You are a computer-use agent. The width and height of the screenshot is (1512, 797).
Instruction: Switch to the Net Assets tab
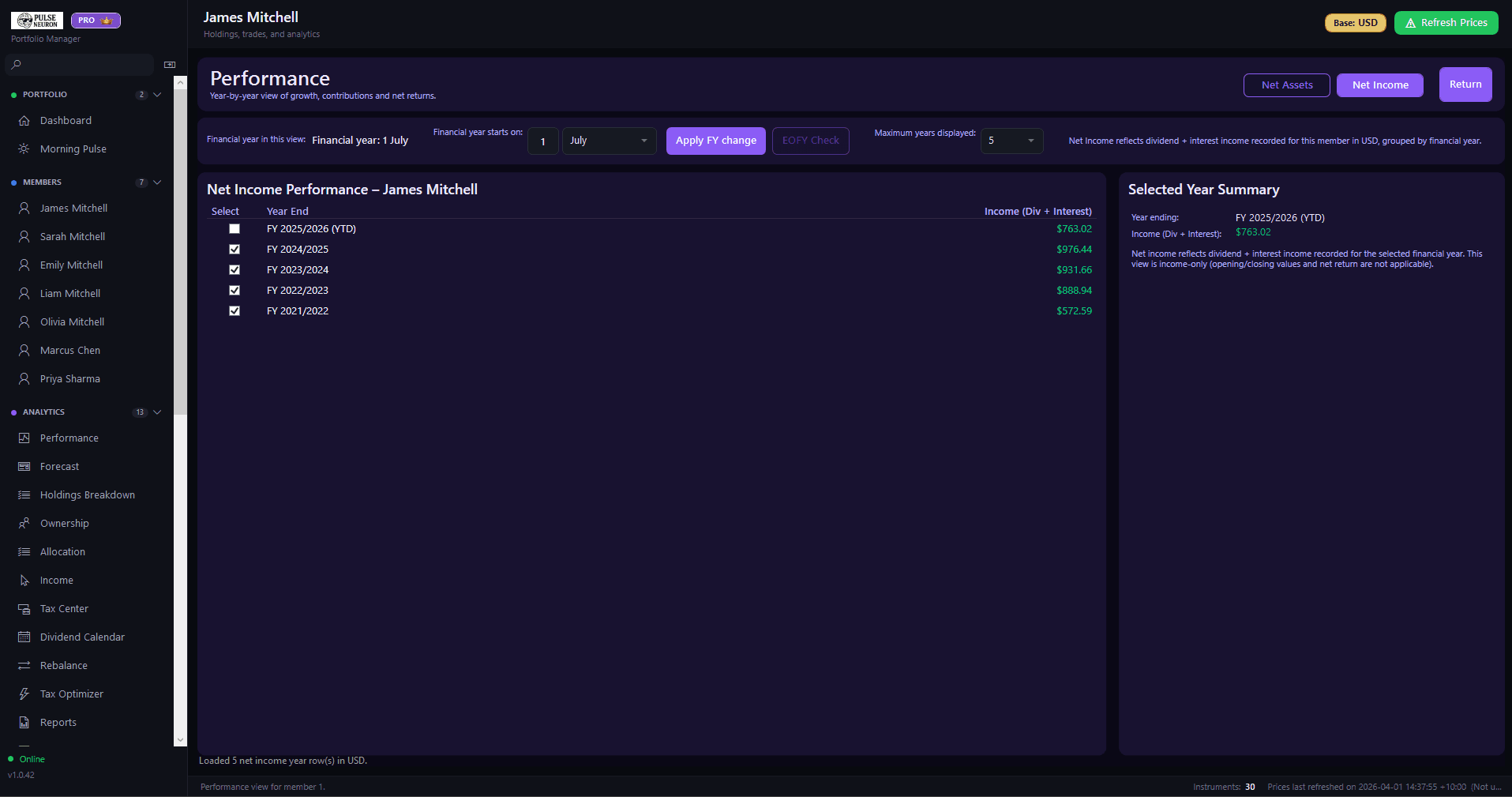(x=1286, y=85)
